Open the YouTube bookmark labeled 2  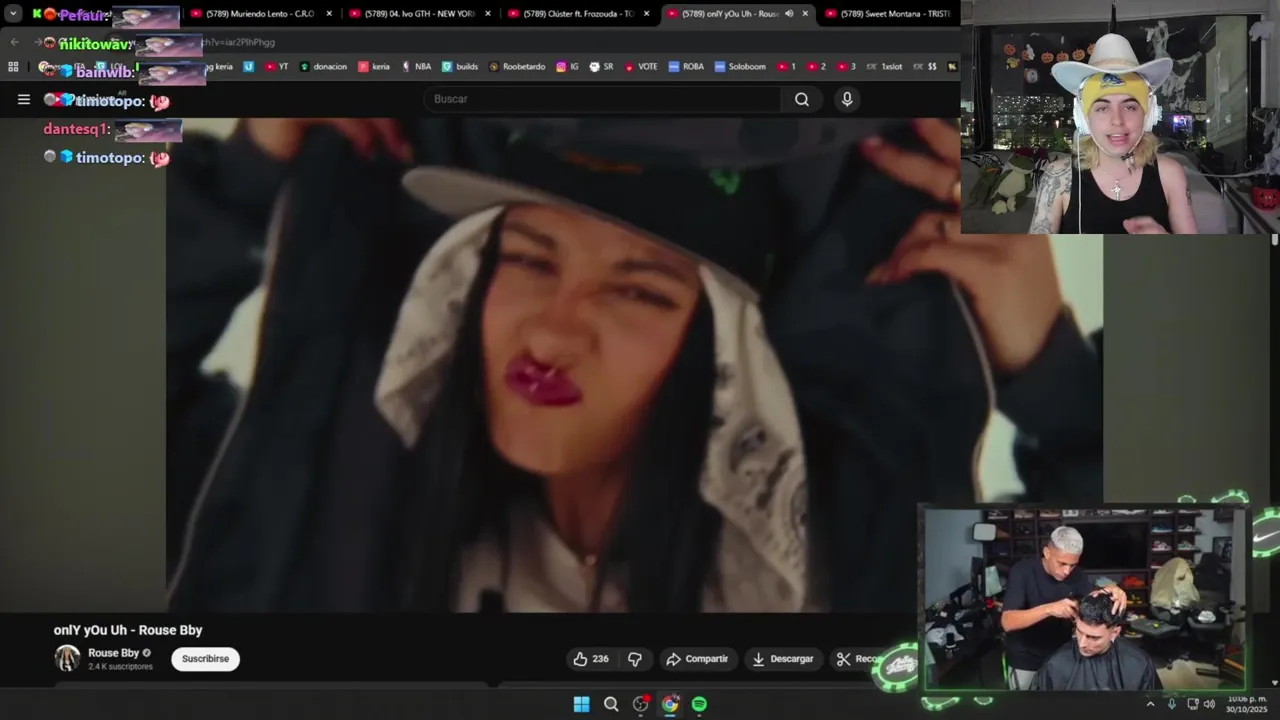tap(816, 67)
